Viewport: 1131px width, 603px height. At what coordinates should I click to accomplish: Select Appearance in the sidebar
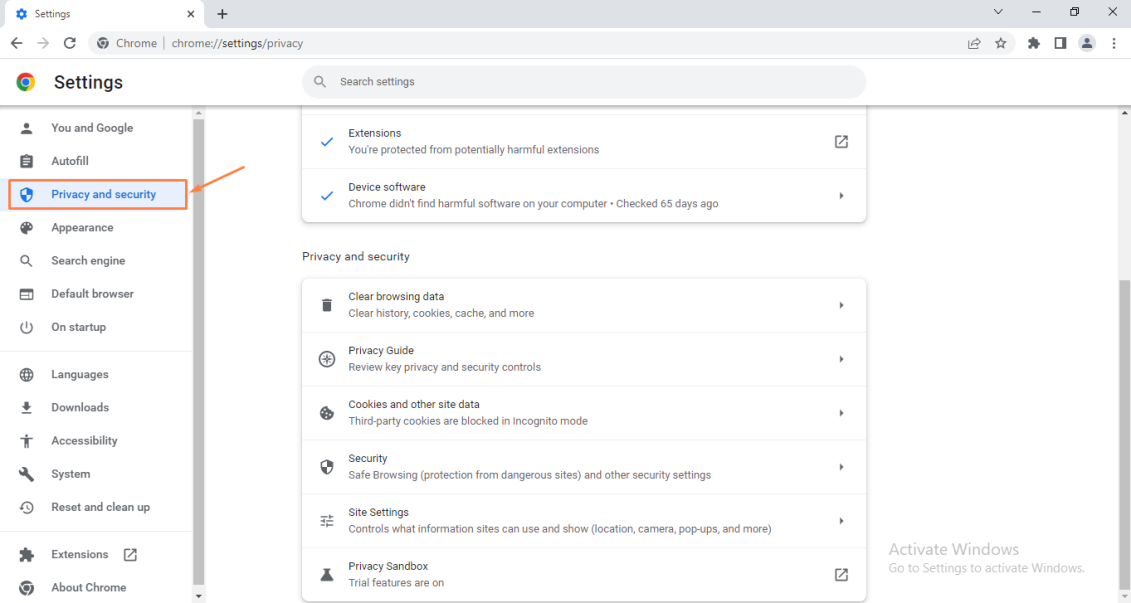click(x=82, y=228)
